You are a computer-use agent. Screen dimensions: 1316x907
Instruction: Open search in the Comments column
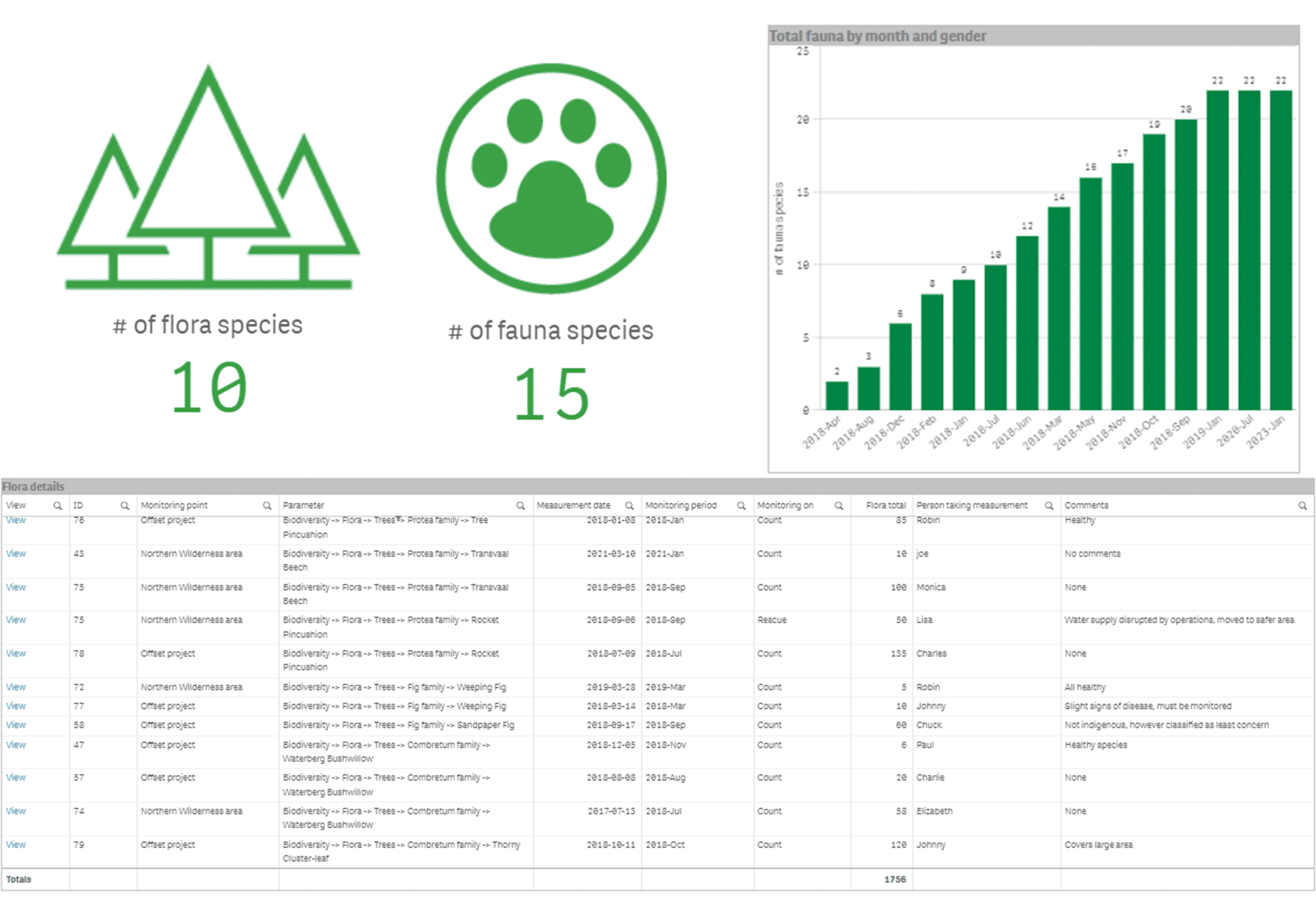(x=1302, y=505)
